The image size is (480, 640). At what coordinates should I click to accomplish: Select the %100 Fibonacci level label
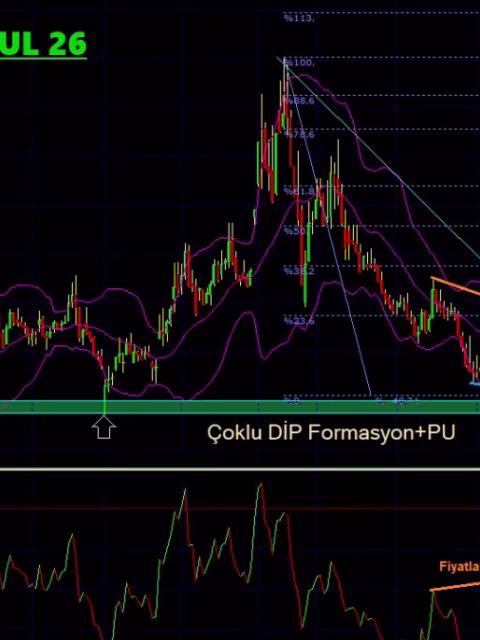pyautogui.click(x=300, y=62)
